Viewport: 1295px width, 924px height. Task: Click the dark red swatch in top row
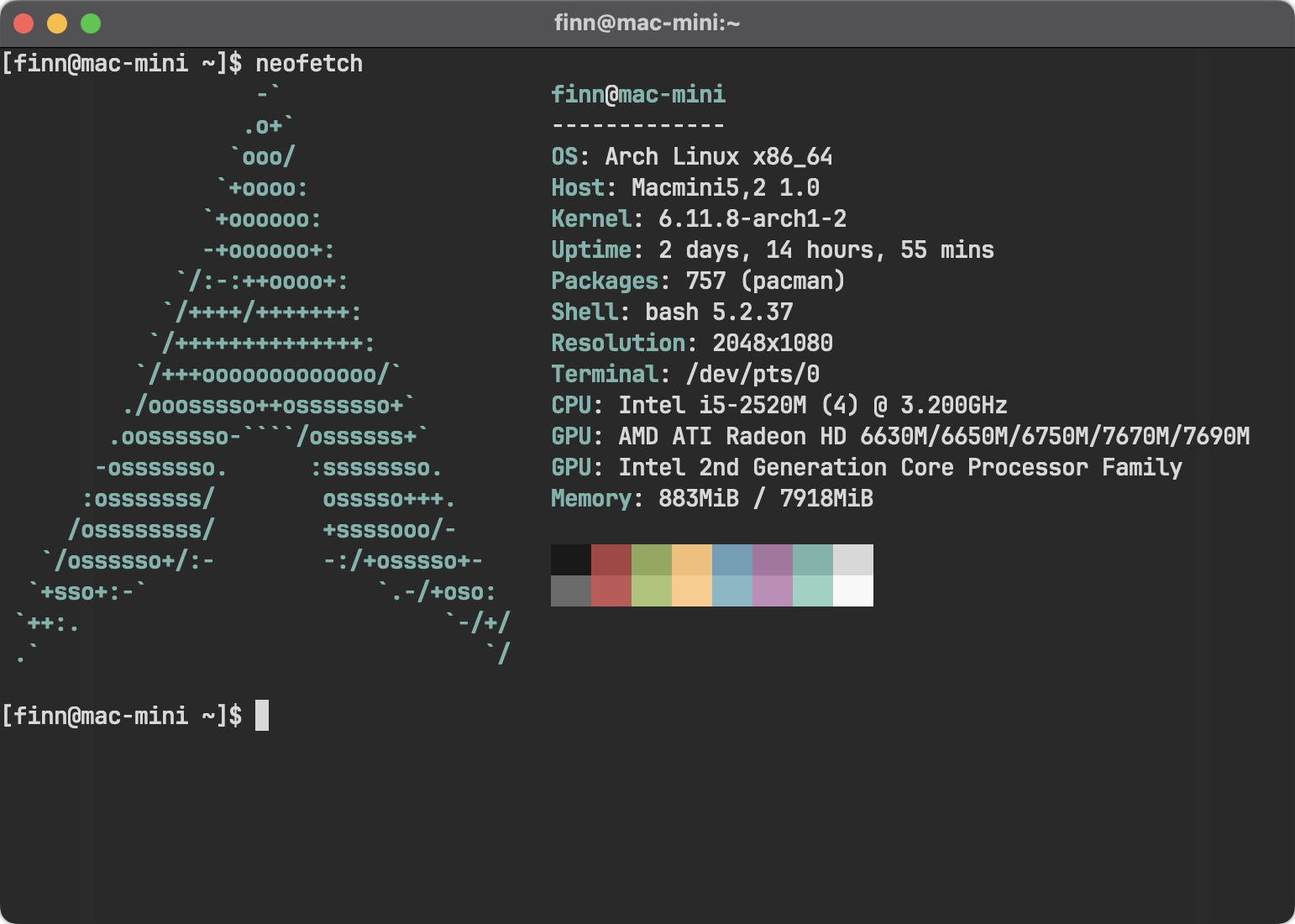pos(611,559)
